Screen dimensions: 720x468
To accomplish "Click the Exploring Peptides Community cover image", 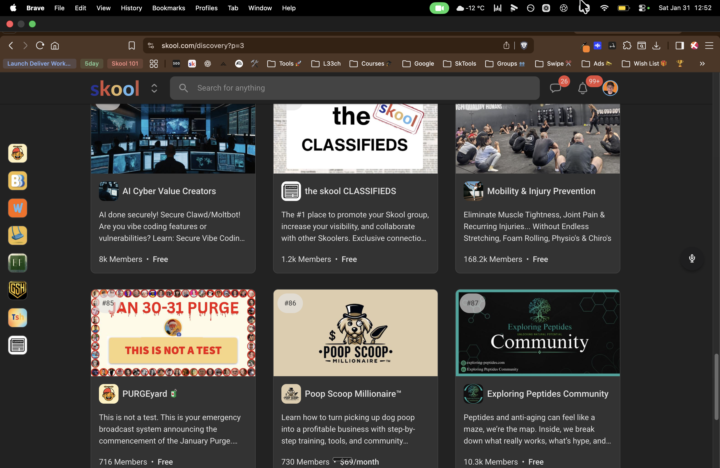I will click(538, 333).
